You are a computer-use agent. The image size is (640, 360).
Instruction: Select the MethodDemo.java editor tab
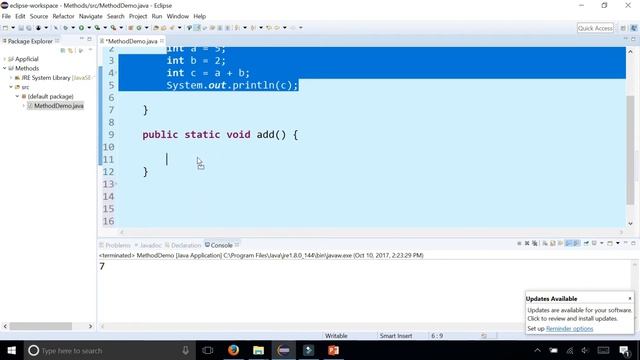pos(131,41)
